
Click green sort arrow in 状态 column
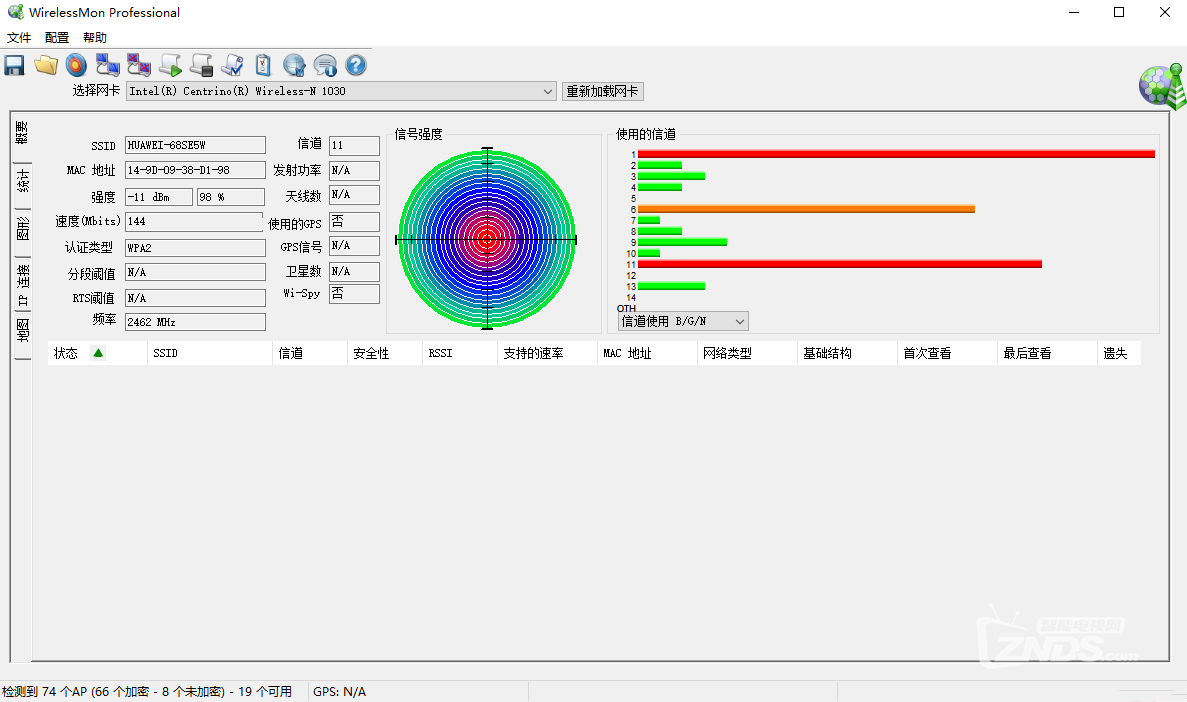tap(98, 352)
